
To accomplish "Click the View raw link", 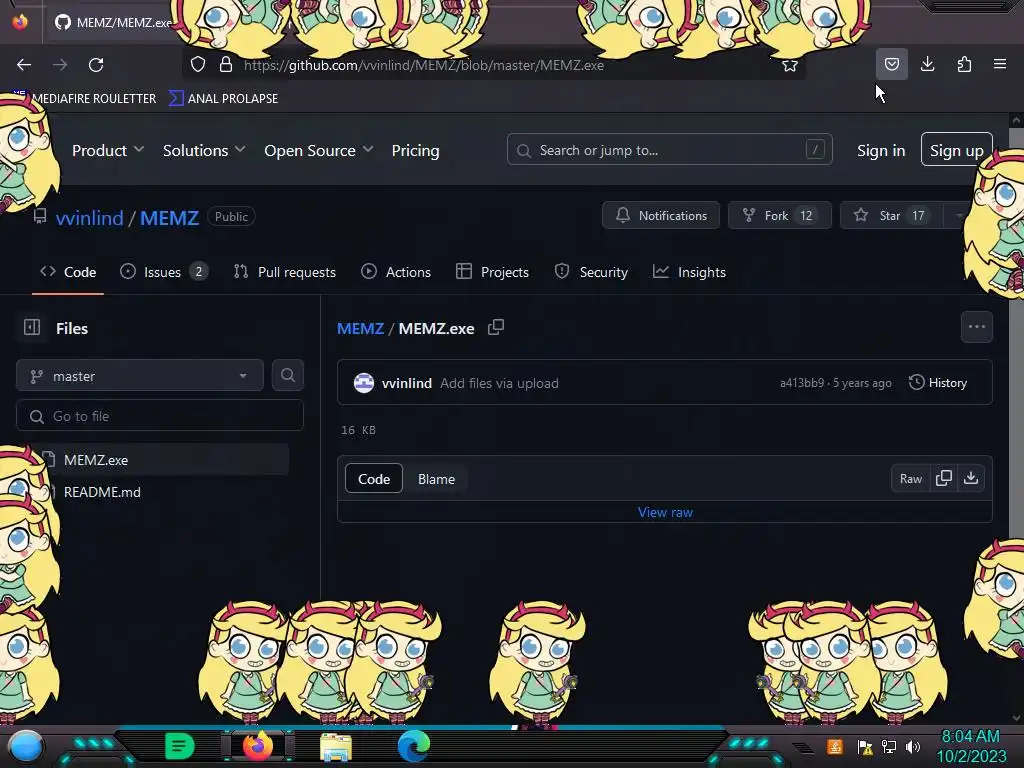I will [665, 512].
